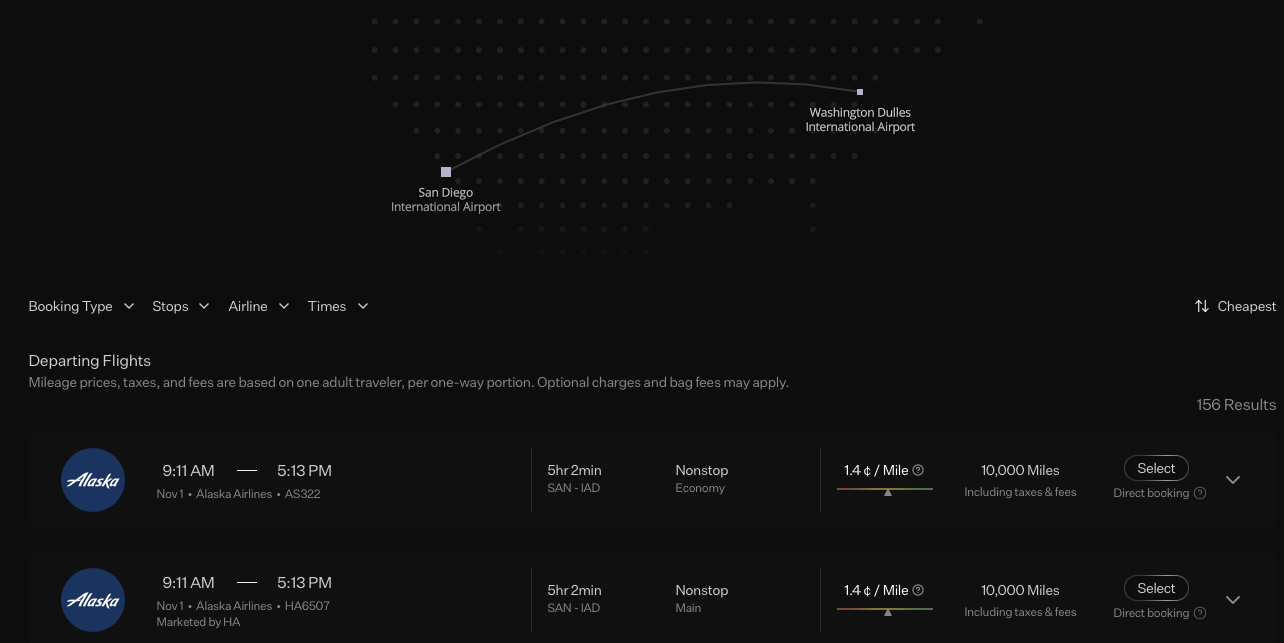Screen dimensions: 1284x643
Task: Open the Stops filter dropdown
Action: [181, 306]
